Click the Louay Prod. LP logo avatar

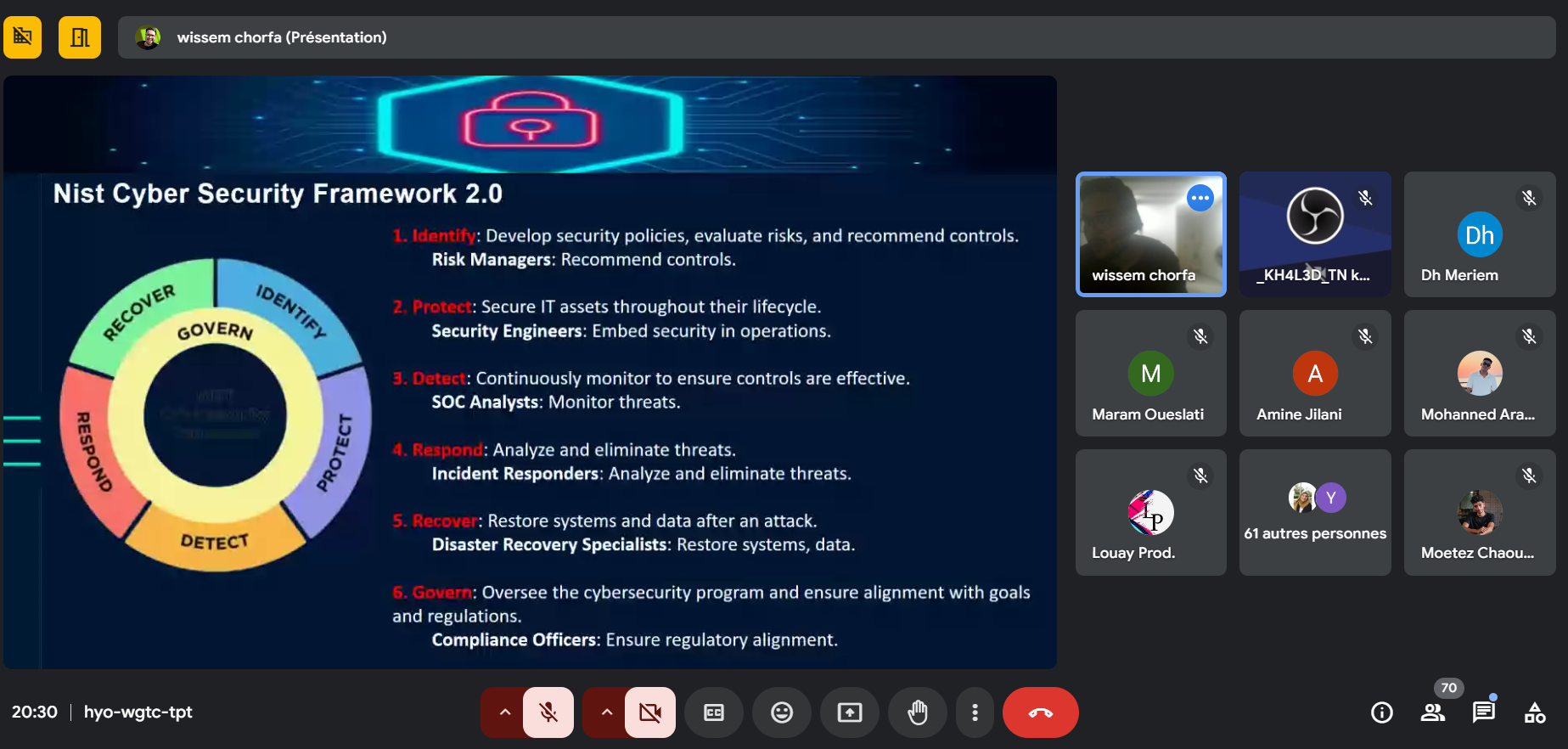click(x=1151, y=512)
